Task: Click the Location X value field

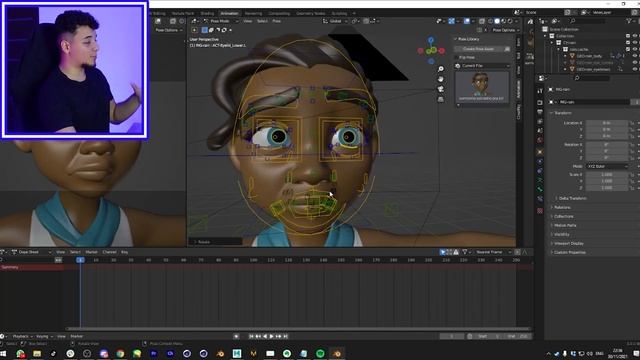Action: [607, 123]
